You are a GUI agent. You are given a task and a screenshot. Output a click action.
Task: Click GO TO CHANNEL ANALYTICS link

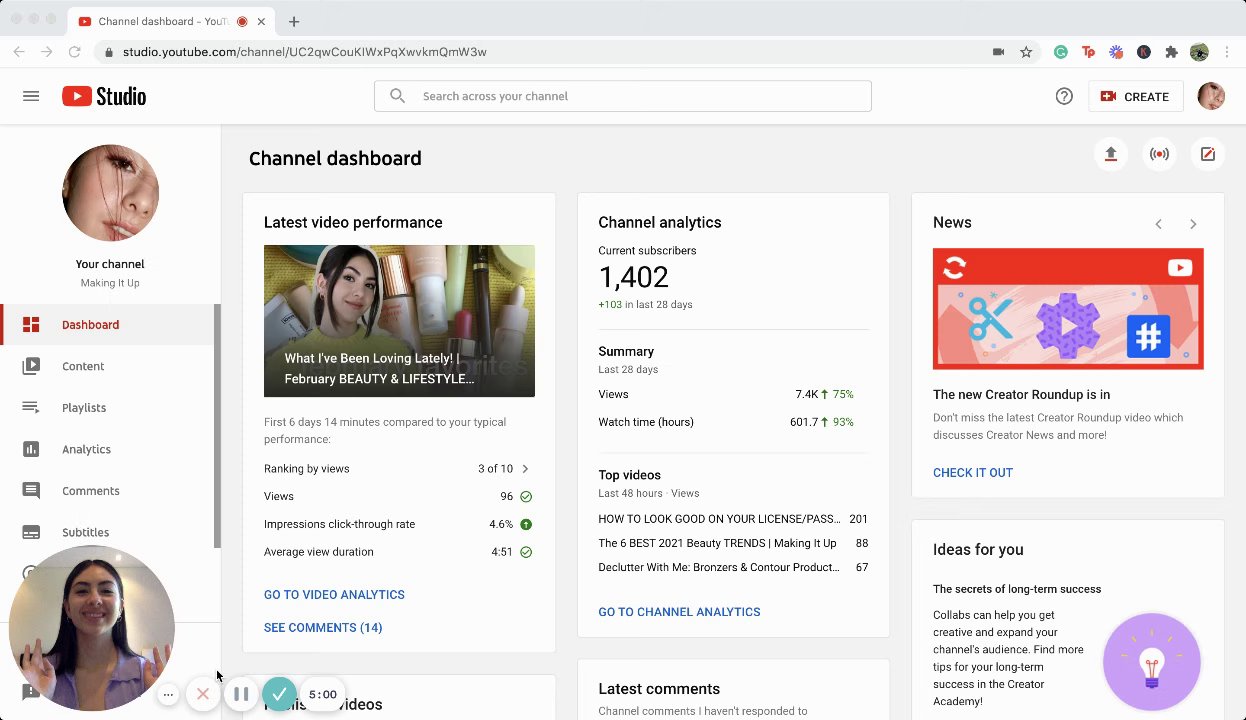coord(679,612)
